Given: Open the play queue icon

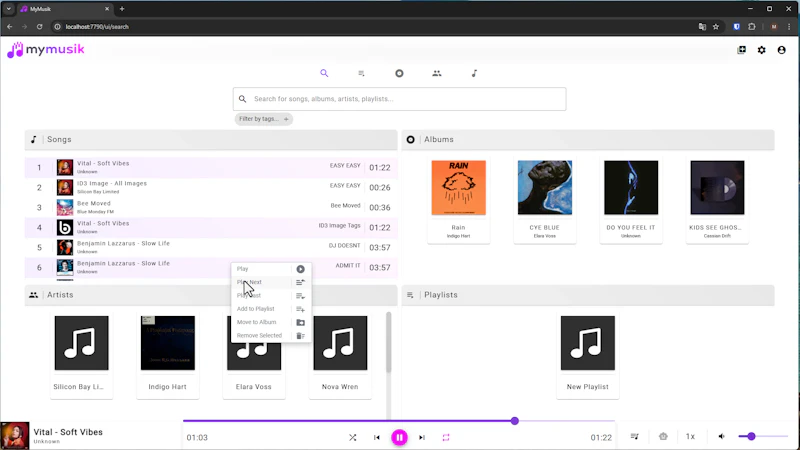Looking at the screenshot, I should tap(634, 437).
